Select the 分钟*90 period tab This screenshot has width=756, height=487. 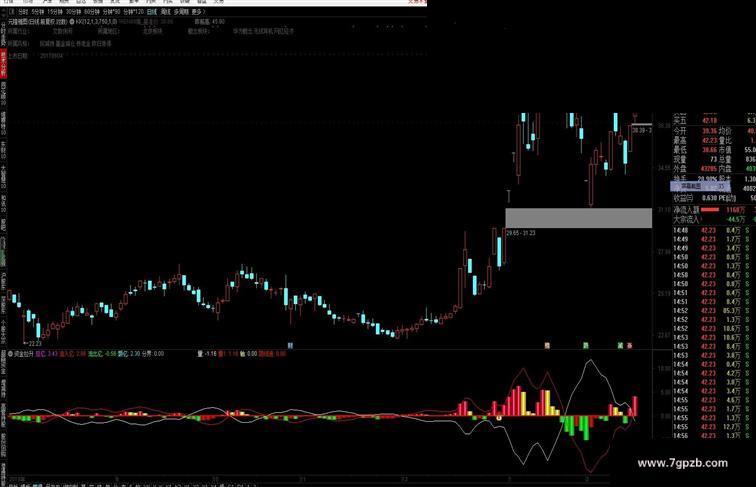coord(111,12)
